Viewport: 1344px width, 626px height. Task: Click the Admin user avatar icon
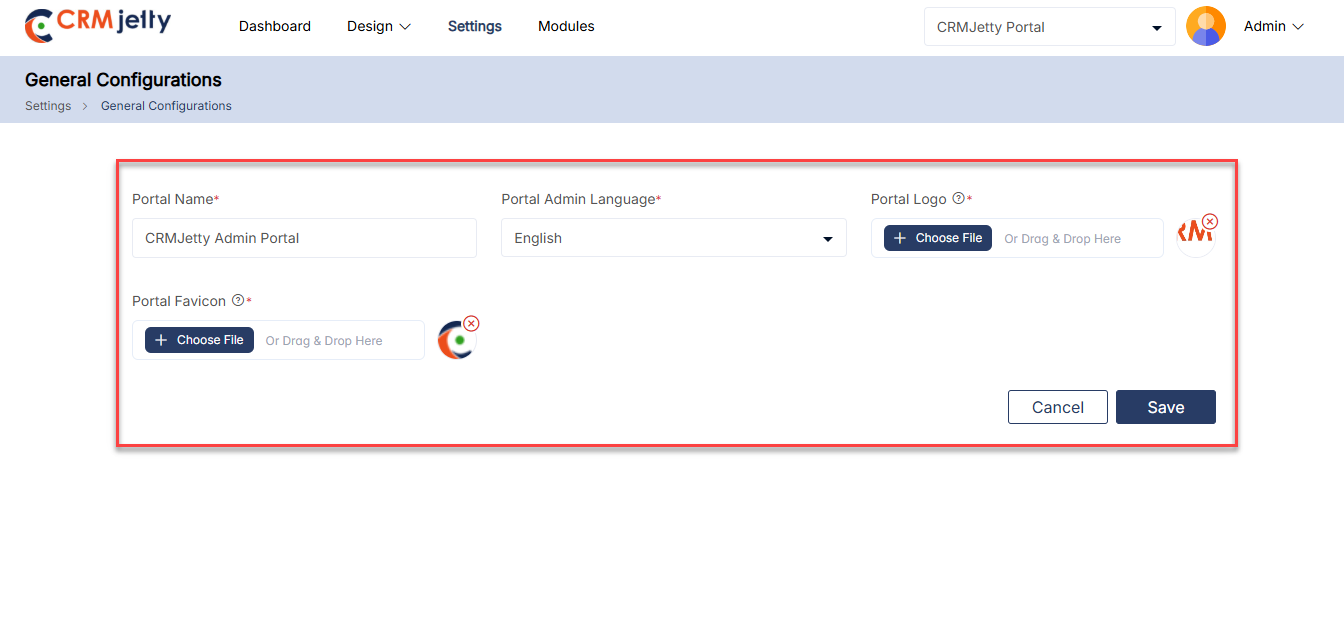1205,27
